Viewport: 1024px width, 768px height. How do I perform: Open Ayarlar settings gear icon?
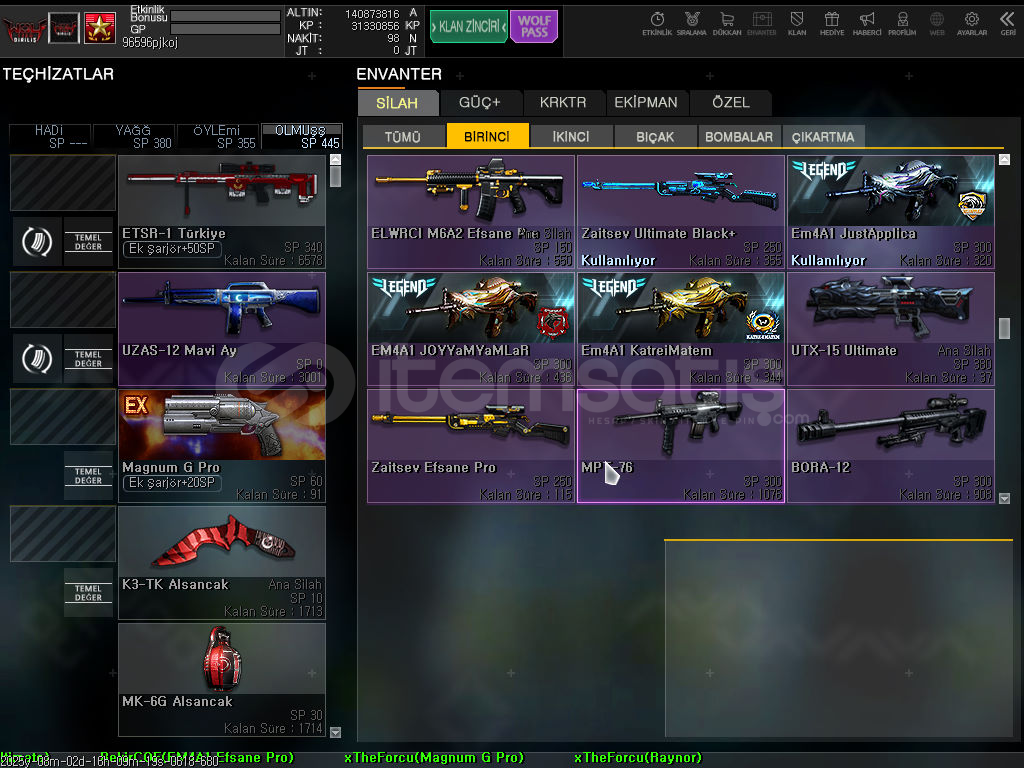(972, 24)
